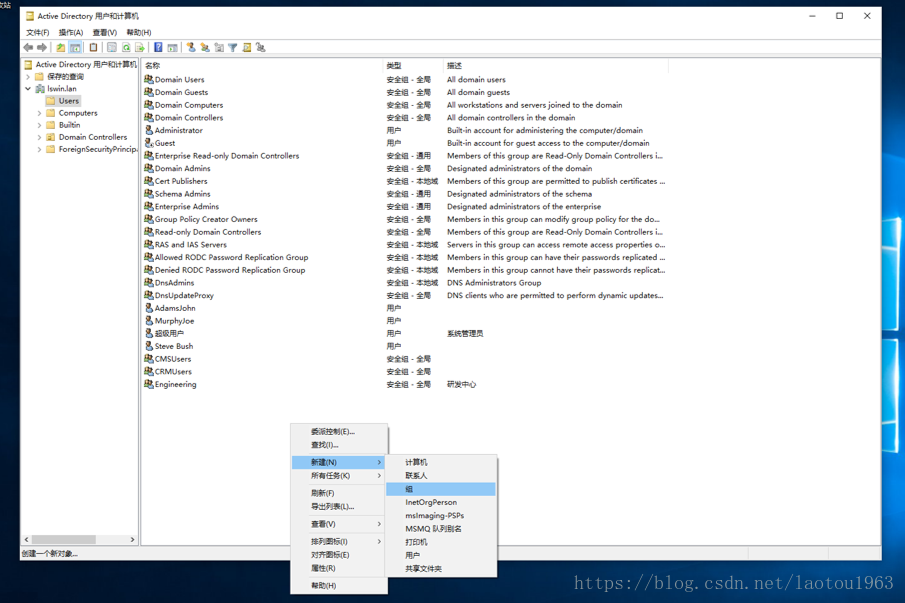This screenshot has width=905, height=603.
Task: Sort by the 名称 column header
Action: tap(262, 66)
